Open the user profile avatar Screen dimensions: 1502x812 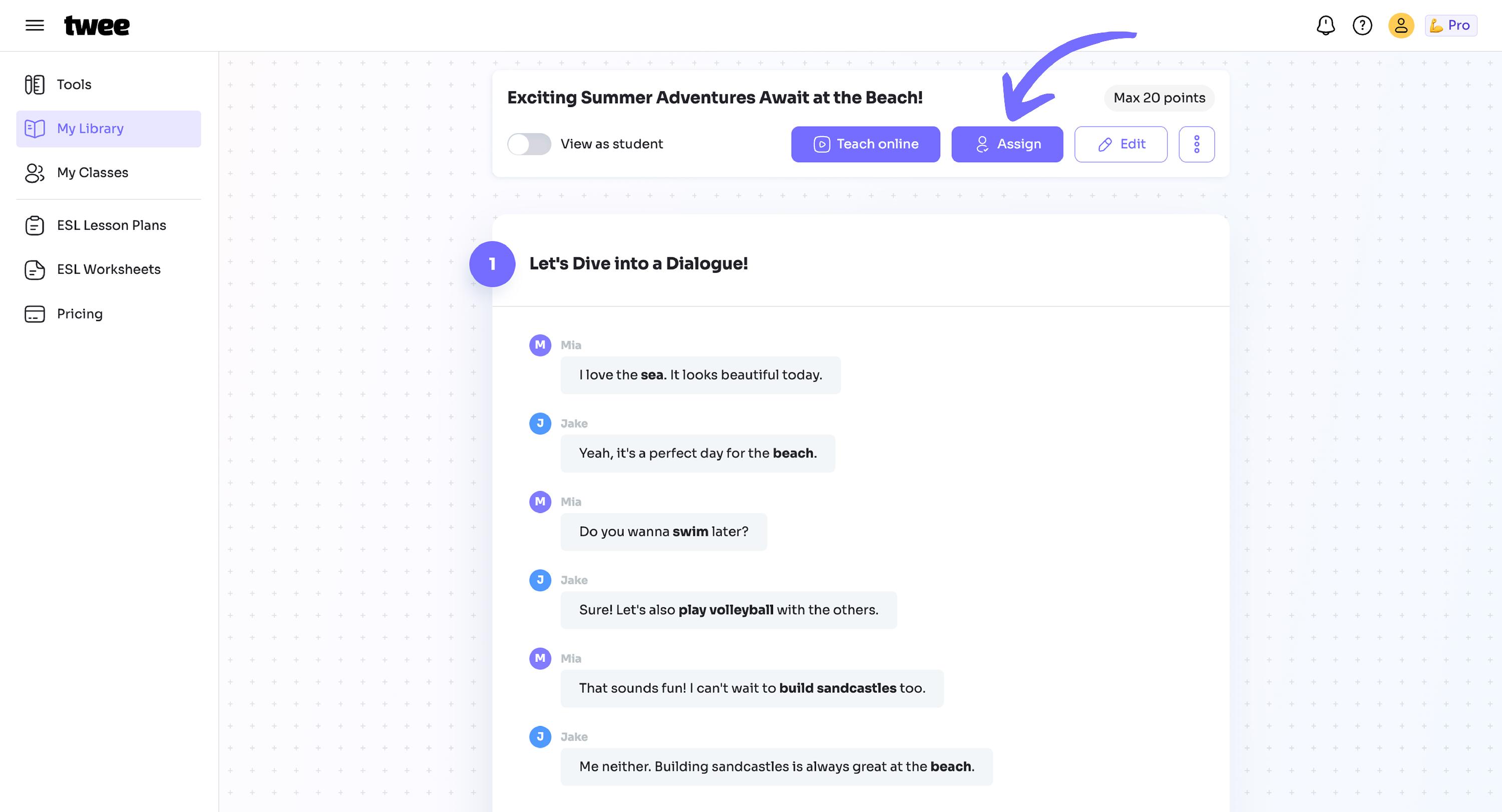click(x=1400, y=25)
